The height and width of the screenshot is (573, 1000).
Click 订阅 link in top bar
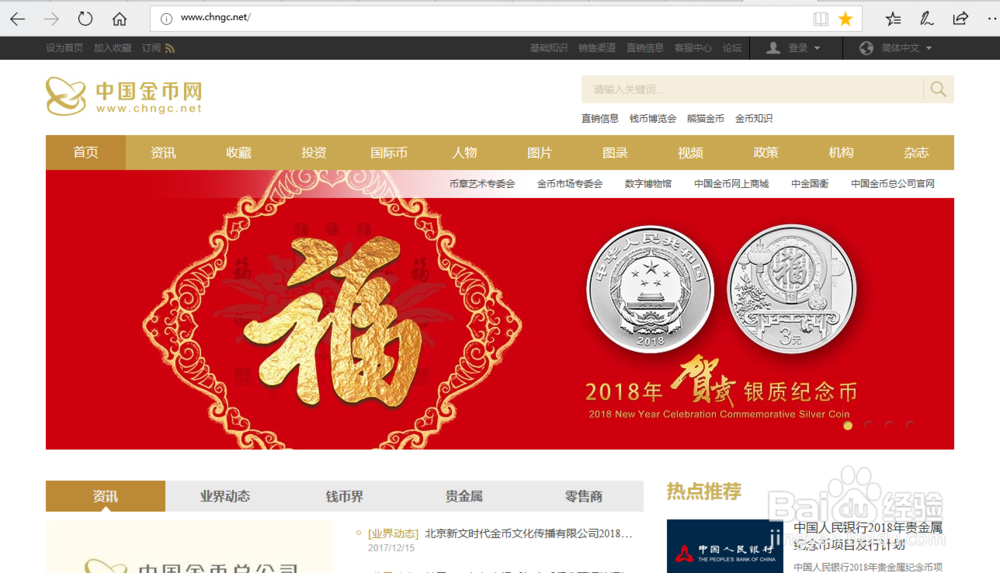click(151, 48)
